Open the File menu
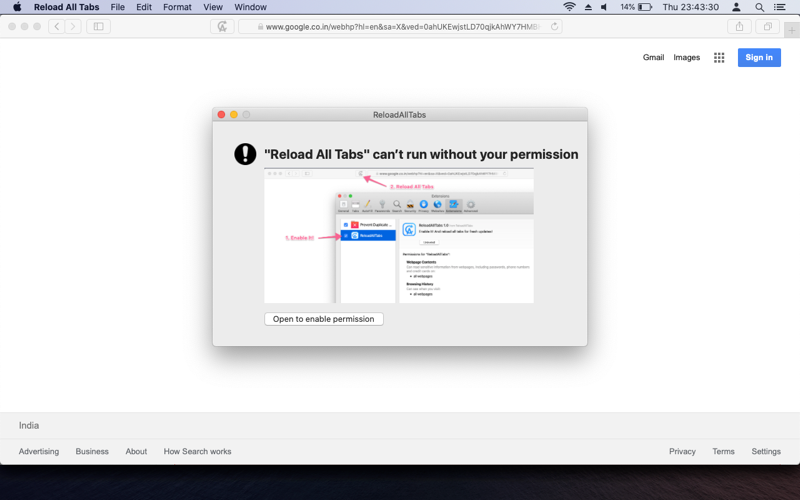 tap(117, 7)
